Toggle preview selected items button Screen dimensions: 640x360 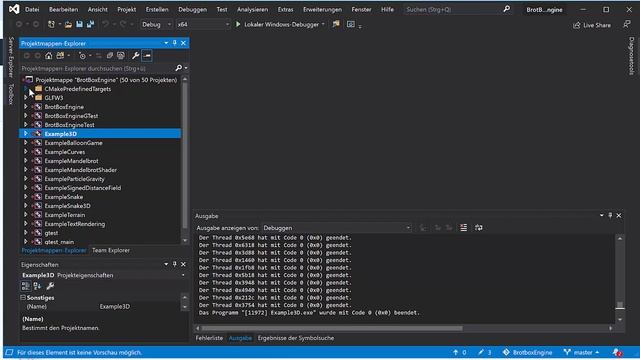pos(147,56)
